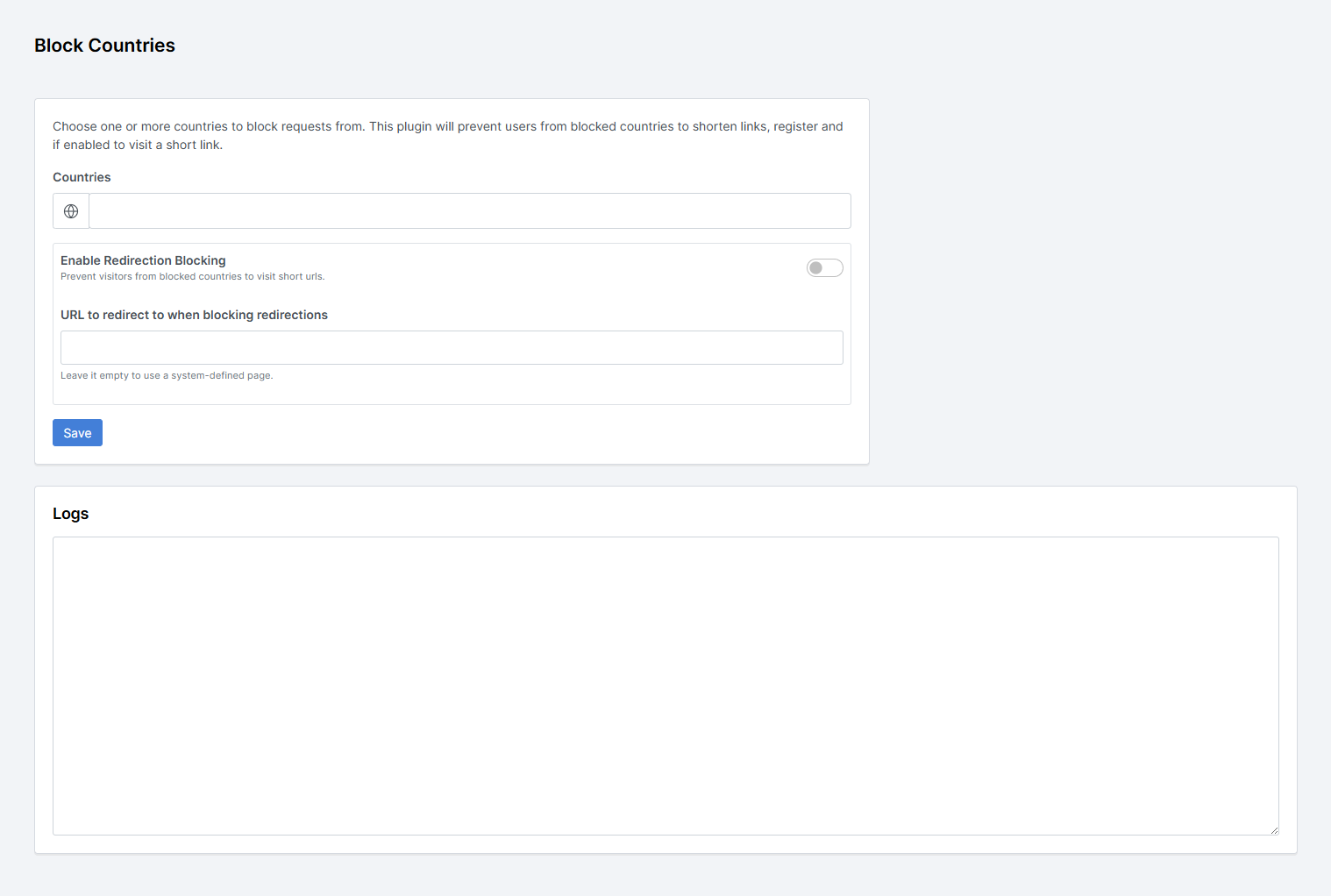Click the globe icon beside Countries field

coord(71,211)
